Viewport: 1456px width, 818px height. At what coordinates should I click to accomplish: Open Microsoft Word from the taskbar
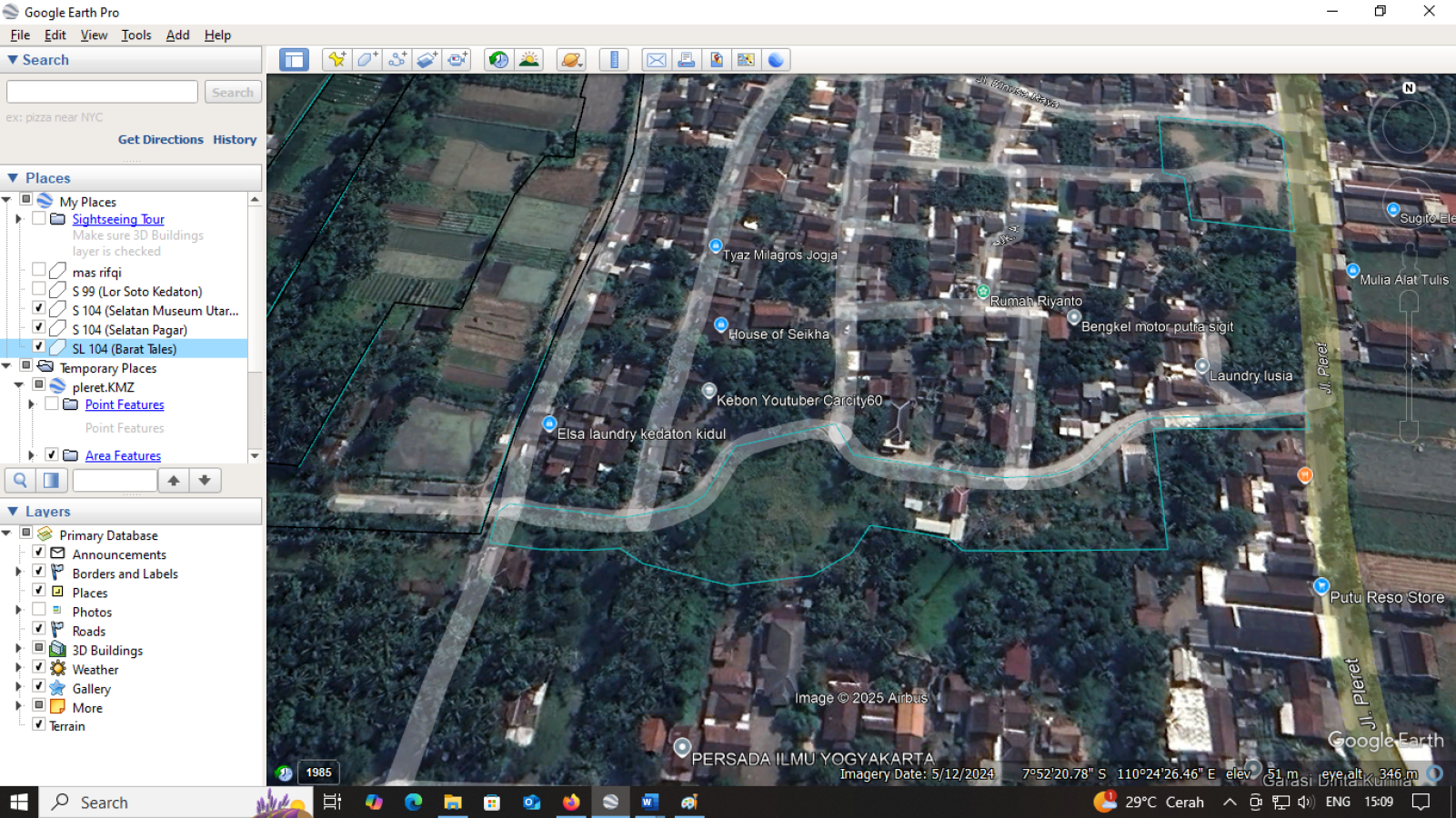point(649,802)
